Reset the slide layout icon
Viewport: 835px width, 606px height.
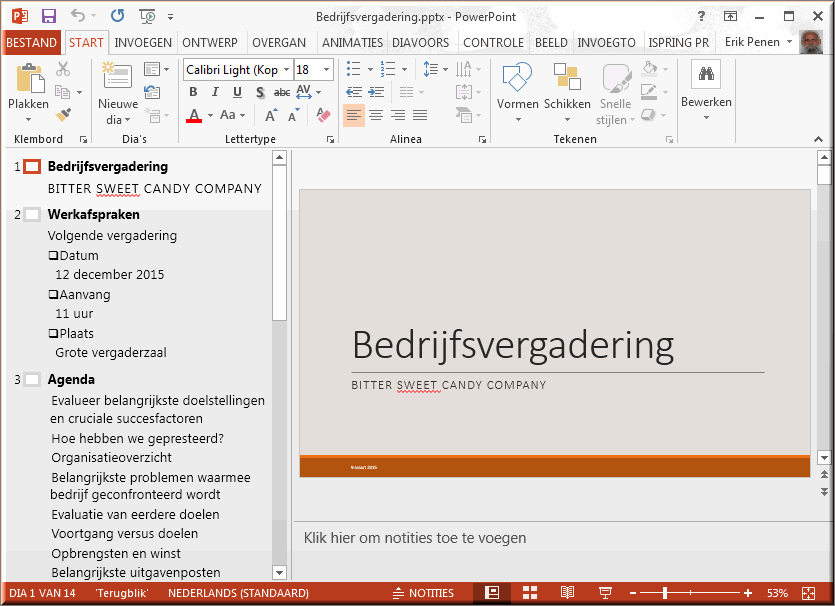coord(152,92)
